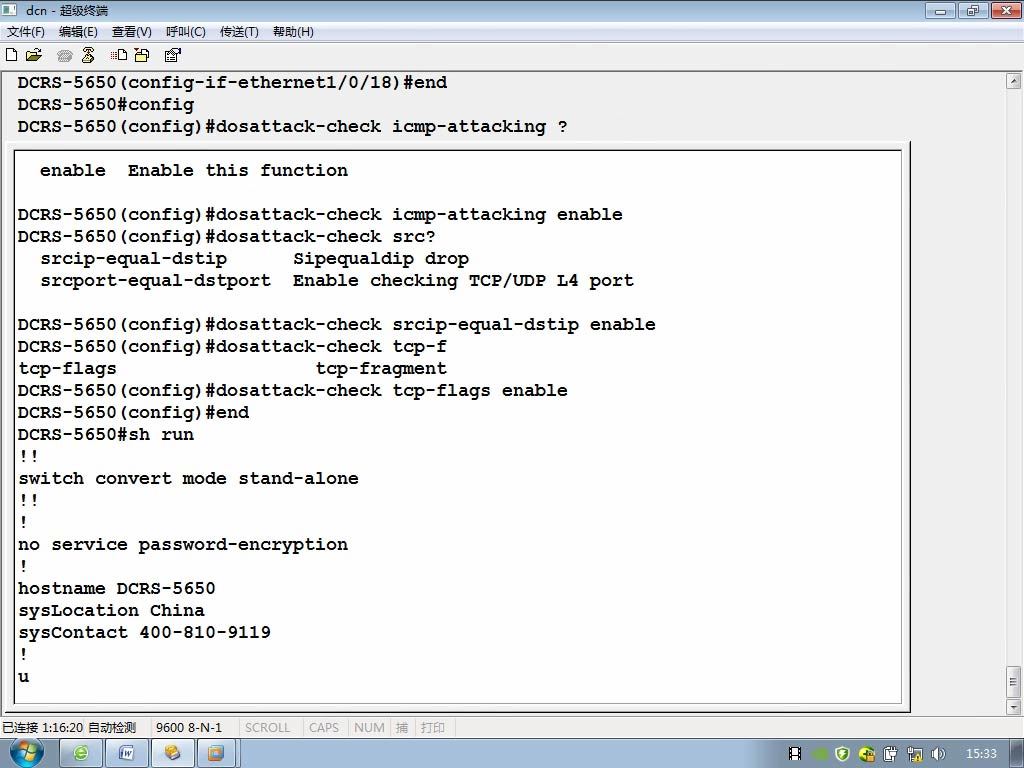Open the orange square taskbar application

click(x=216, y=753)
